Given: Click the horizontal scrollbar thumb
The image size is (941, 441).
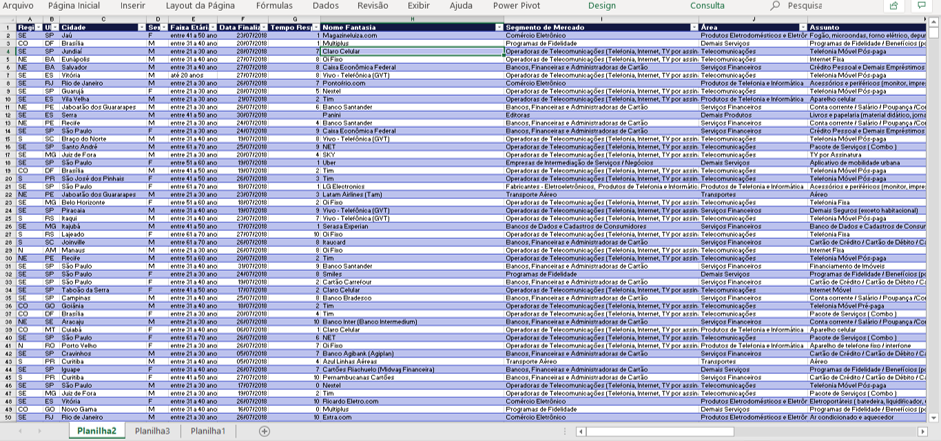Looking at the screenshot, I should click(660, 431).
